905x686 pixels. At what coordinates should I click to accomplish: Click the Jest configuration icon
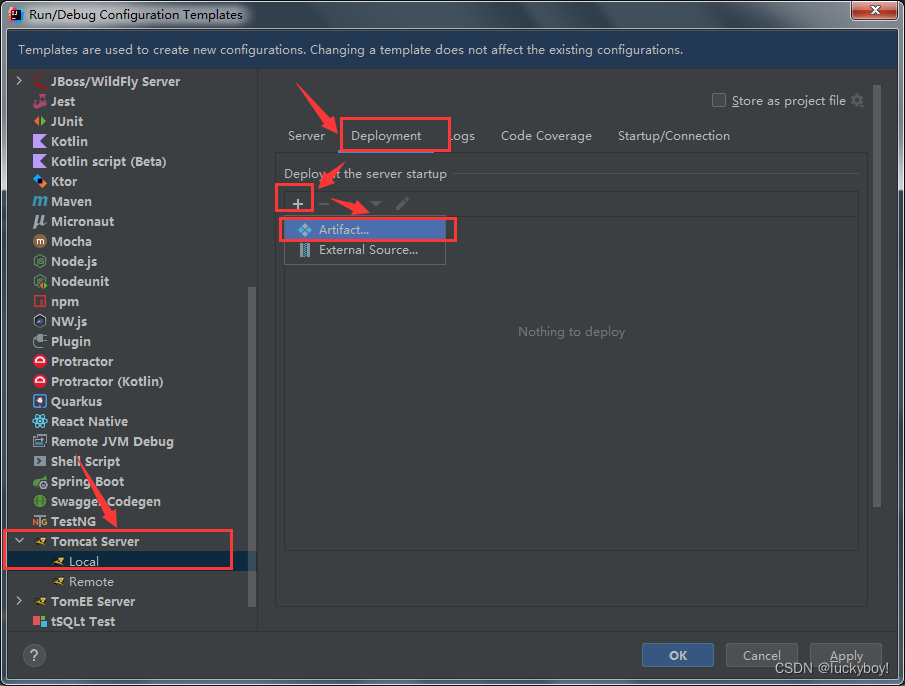tap(40, 102)
